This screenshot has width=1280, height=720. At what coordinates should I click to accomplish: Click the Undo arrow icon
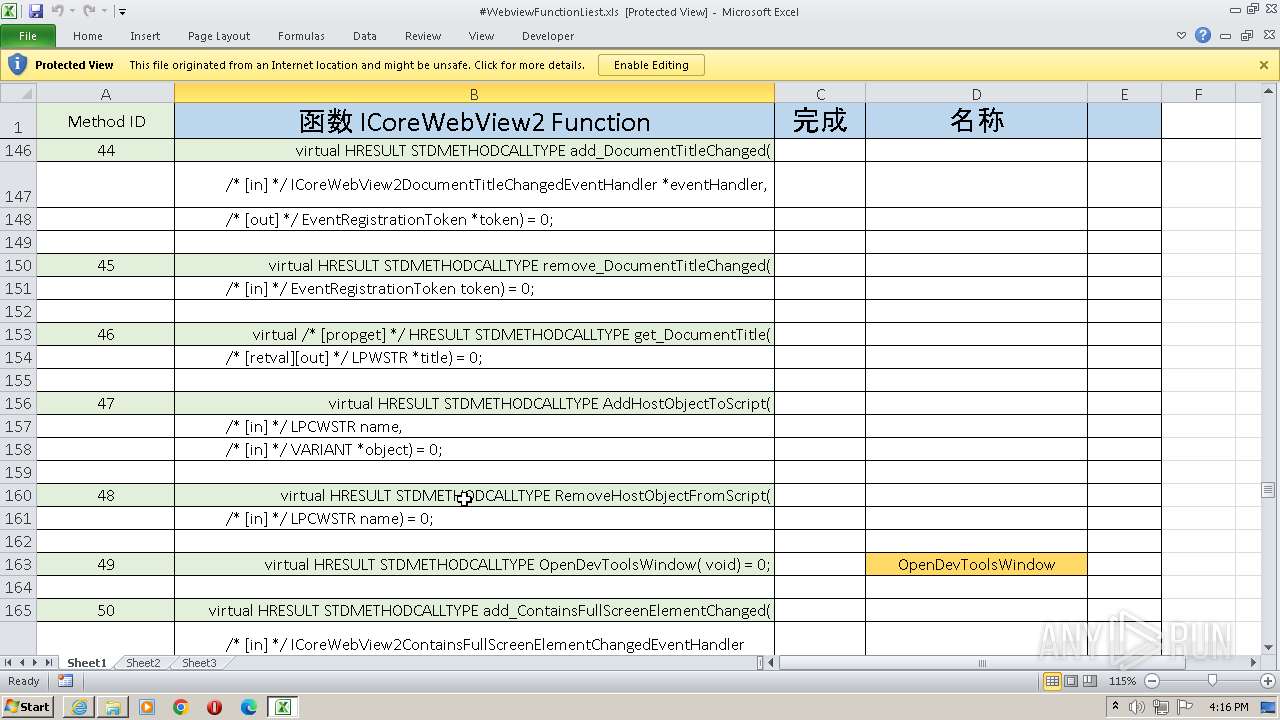[57, 11]
